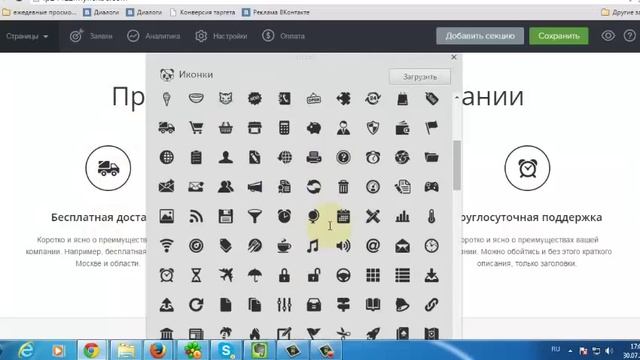
Task: Select the printer icon
Action: coord(314,158)
